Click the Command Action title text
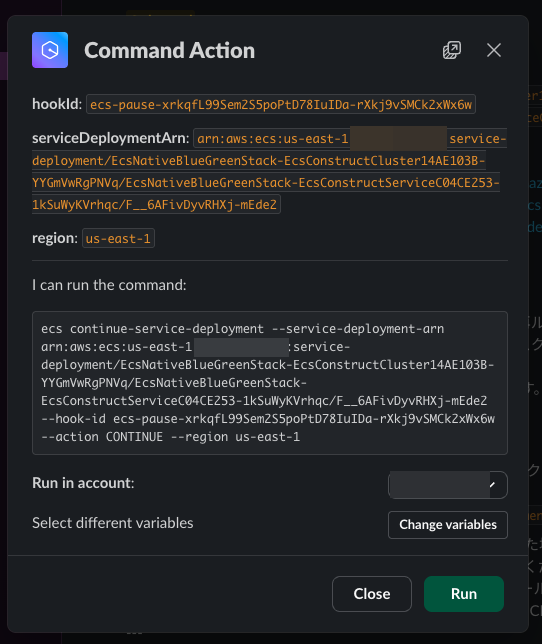This screenshot has width=542, height=644. [170, 51]
